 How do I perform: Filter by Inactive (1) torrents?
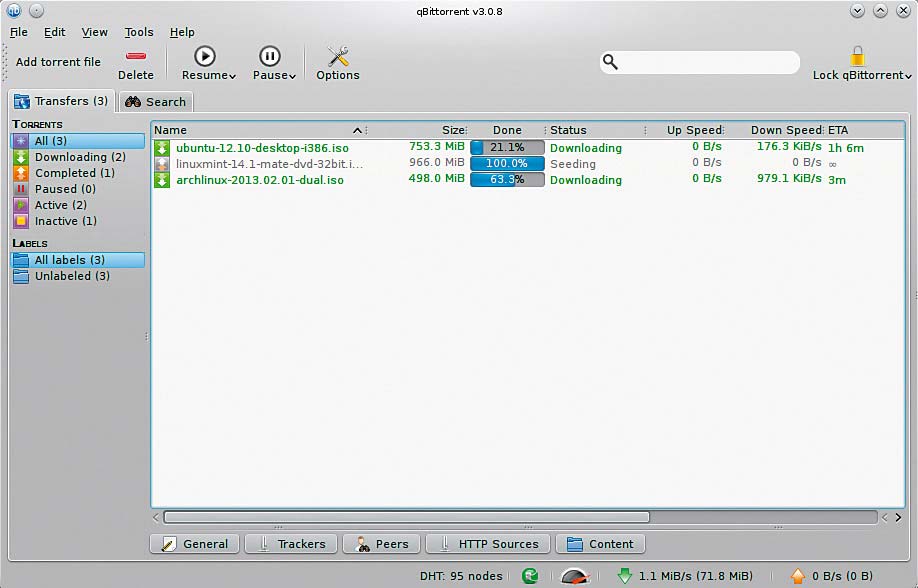77,221
